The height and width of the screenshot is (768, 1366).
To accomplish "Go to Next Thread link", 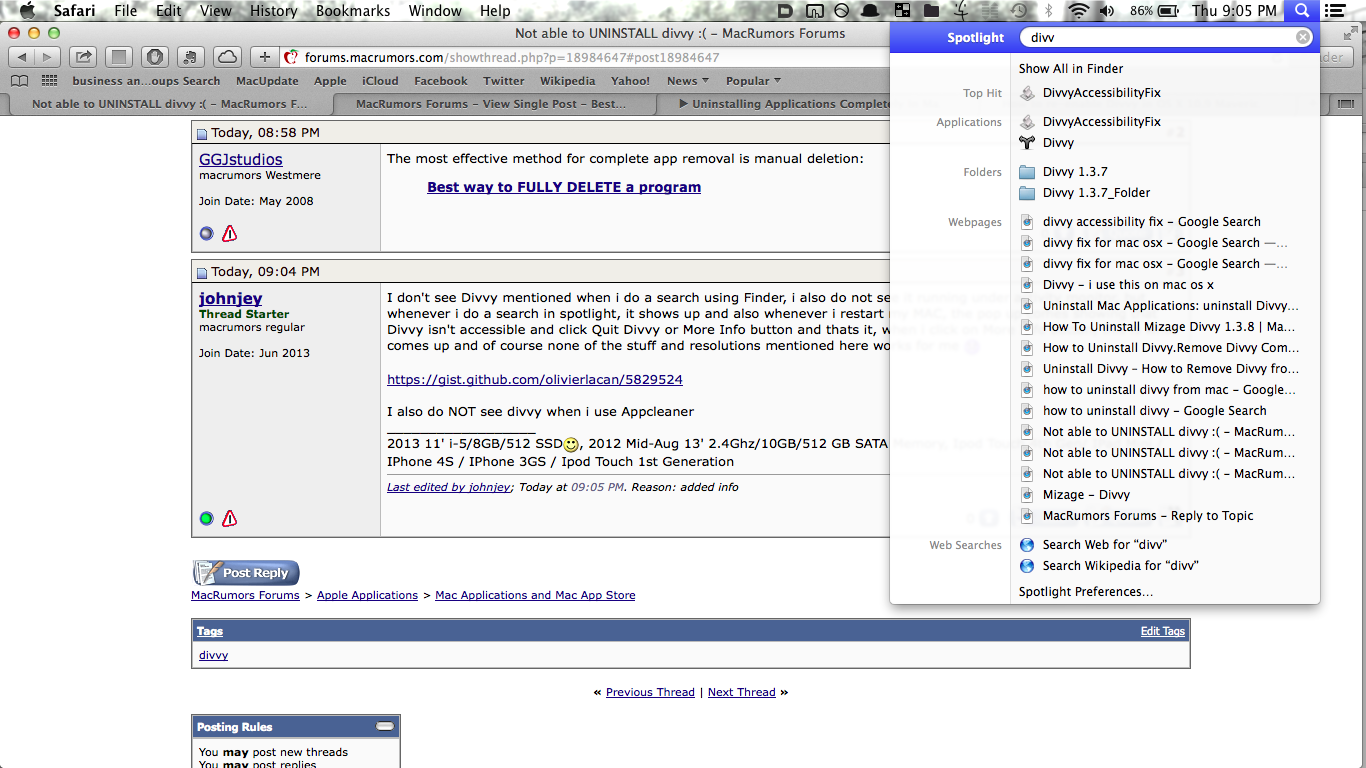I will (742, 692).
